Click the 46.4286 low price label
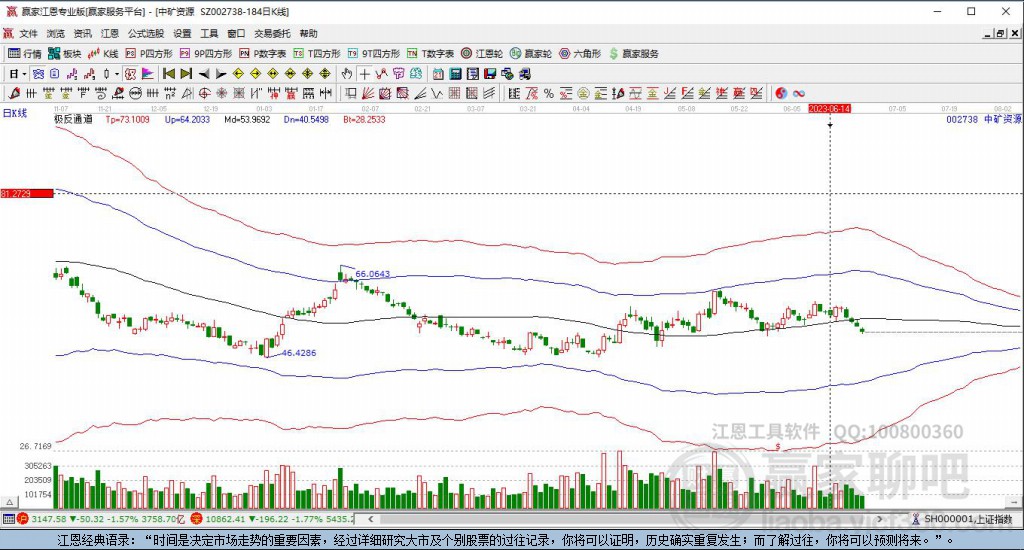 [299, 353]
